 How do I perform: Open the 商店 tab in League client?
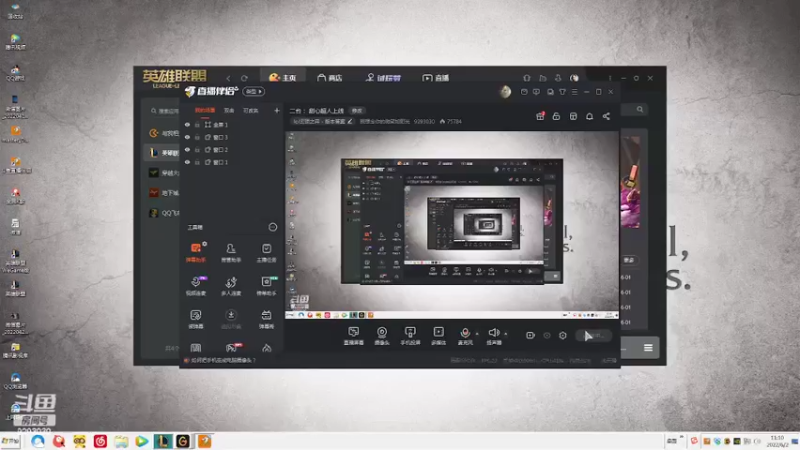coord(330,78)
